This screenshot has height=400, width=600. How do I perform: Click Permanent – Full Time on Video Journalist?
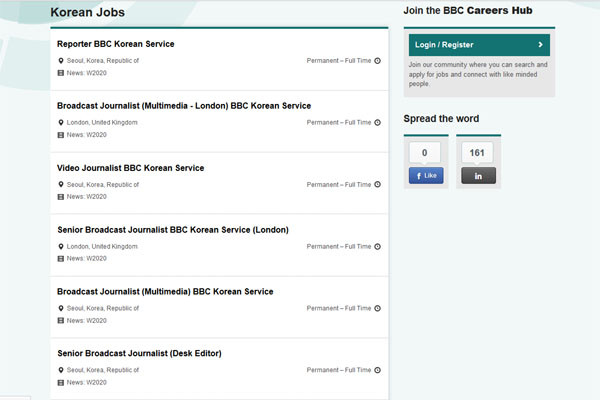coord(338,185)
